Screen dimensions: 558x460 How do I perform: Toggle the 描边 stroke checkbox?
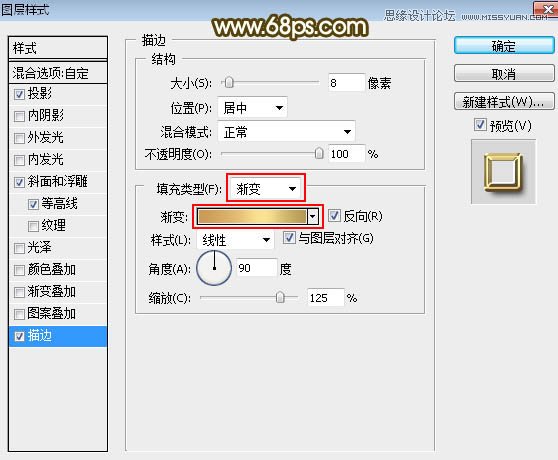(x=19, y=336)
